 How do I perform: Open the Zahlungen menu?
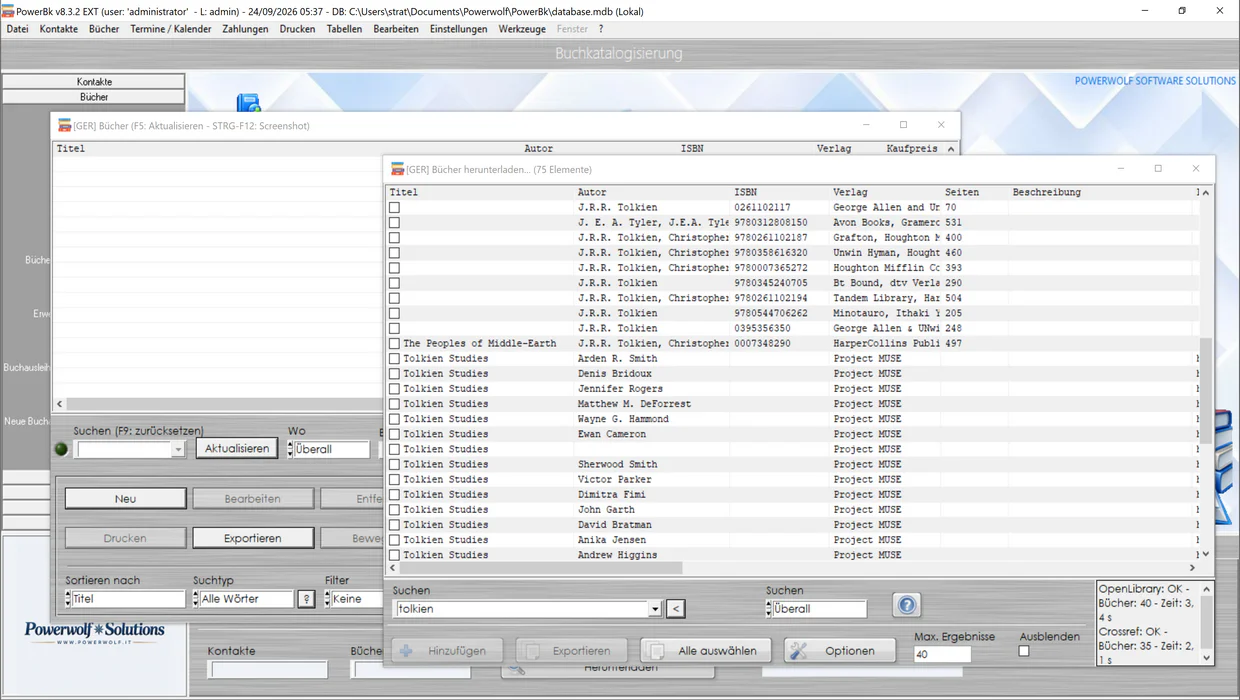tap(245, 29)
